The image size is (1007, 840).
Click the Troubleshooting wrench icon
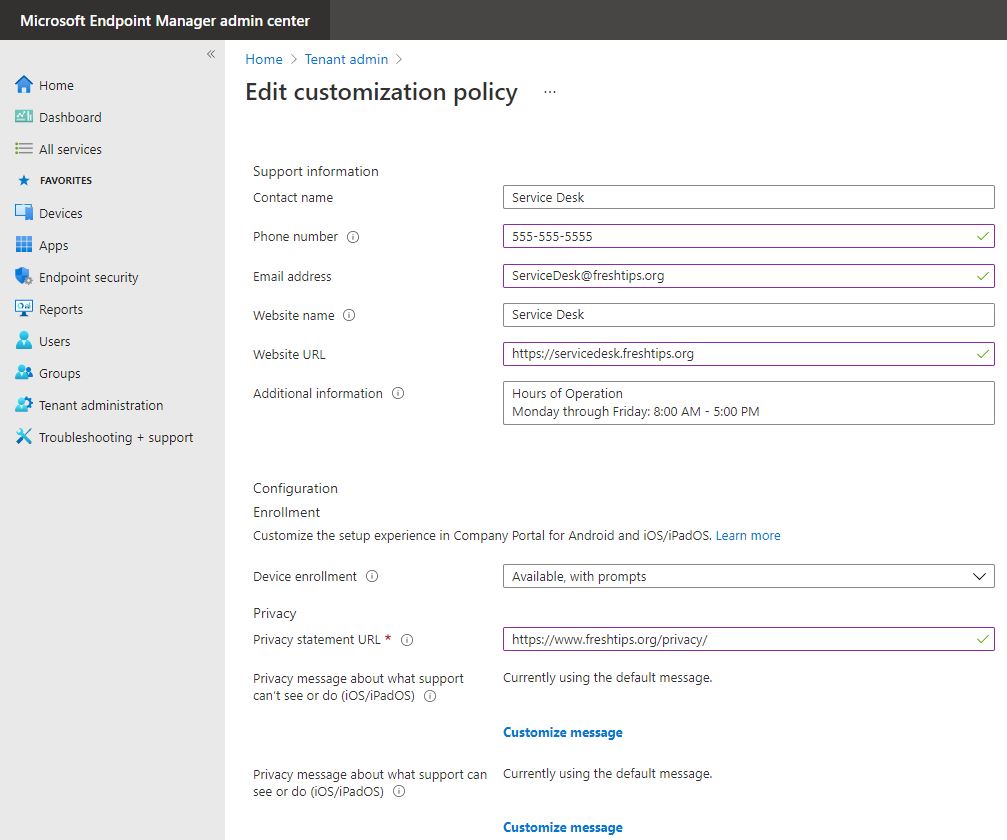(x=24, y=437)
